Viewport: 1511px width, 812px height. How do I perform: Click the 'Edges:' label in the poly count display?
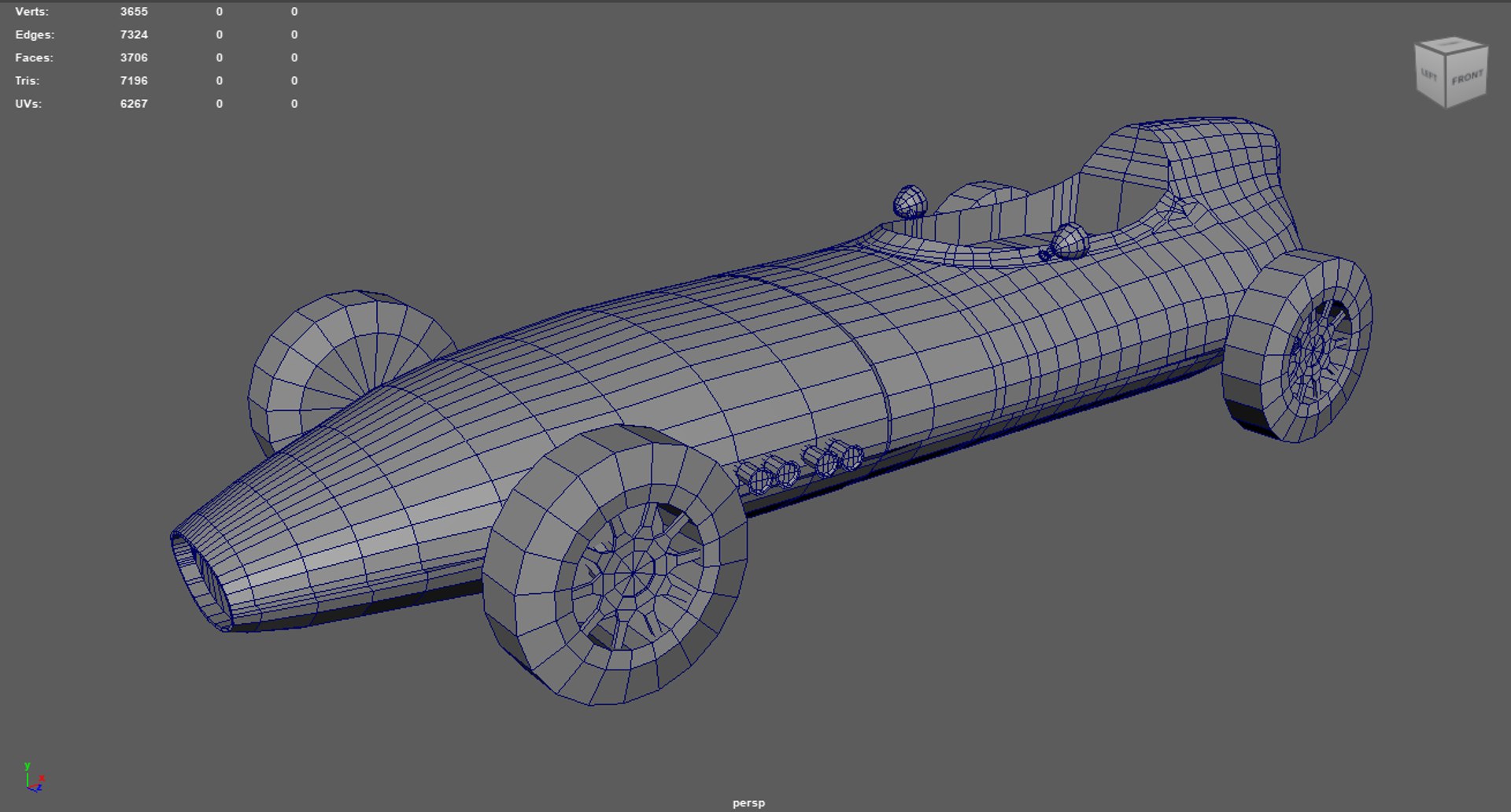click(35, 35)
